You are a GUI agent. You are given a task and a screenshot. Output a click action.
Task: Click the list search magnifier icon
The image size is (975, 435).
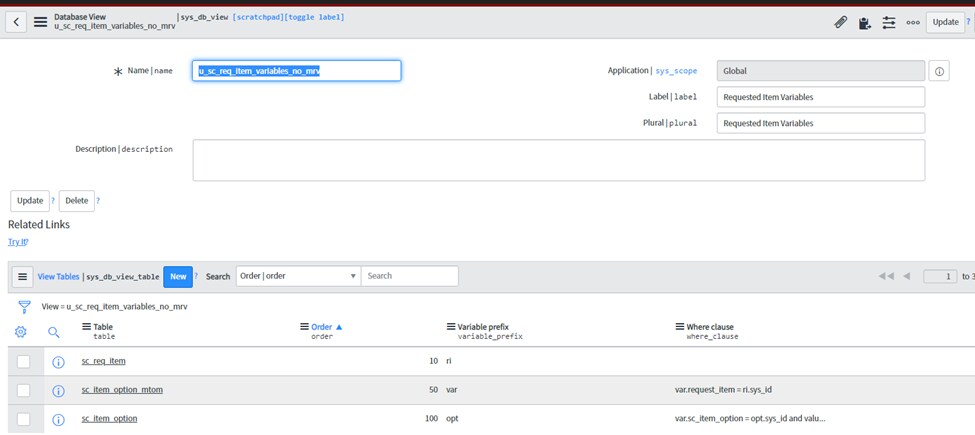tap(54, 332)
